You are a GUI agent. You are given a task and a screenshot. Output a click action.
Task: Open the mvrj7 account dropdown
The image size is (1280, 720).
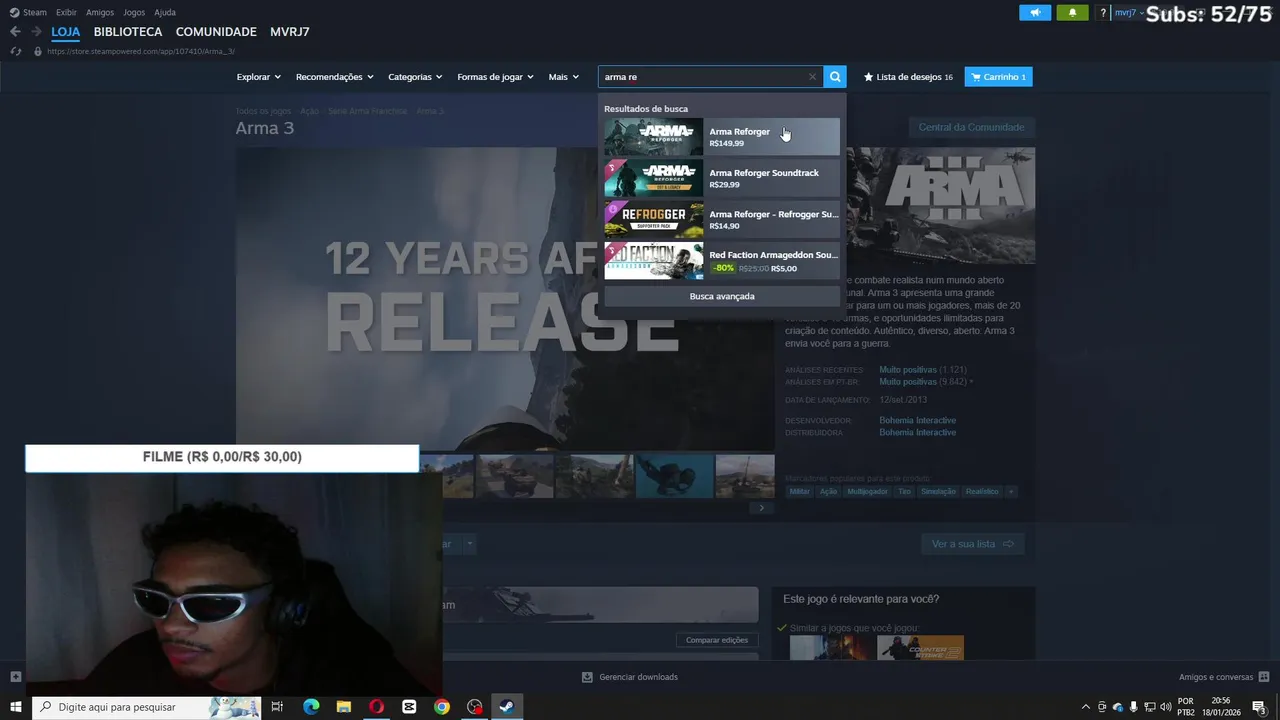click(1129, 13)
